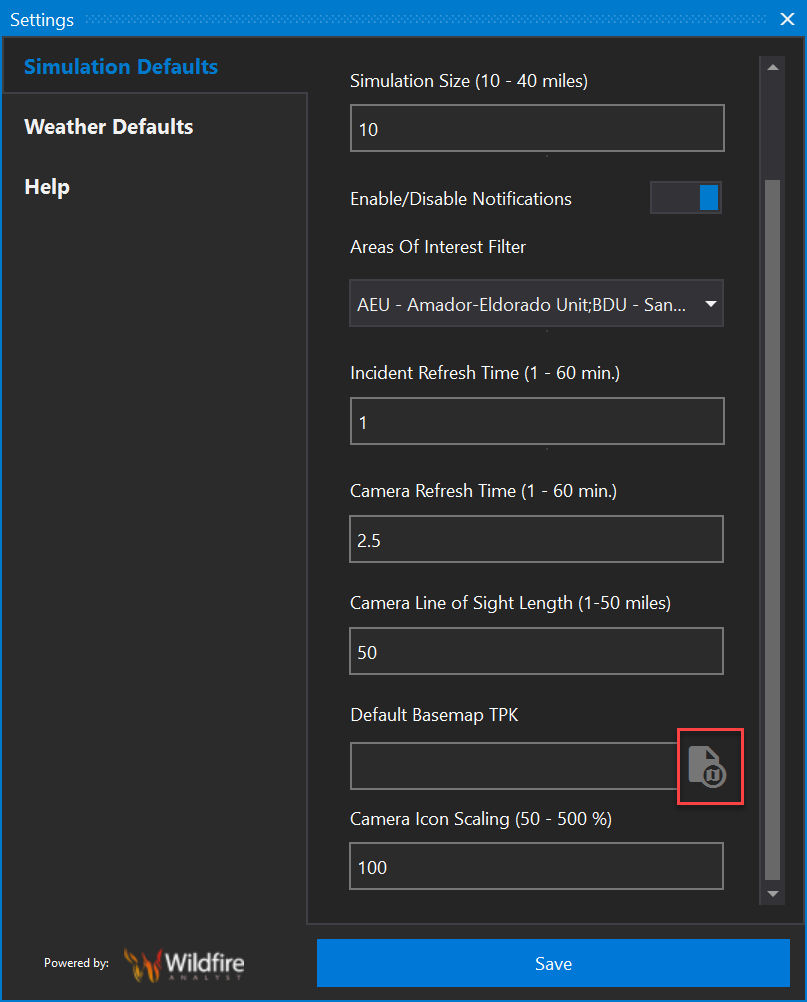Viewport: 807px width, 1002px height.
Task: Focus the Default Basemap TPK text box
Action: click(x=514, y=766)
